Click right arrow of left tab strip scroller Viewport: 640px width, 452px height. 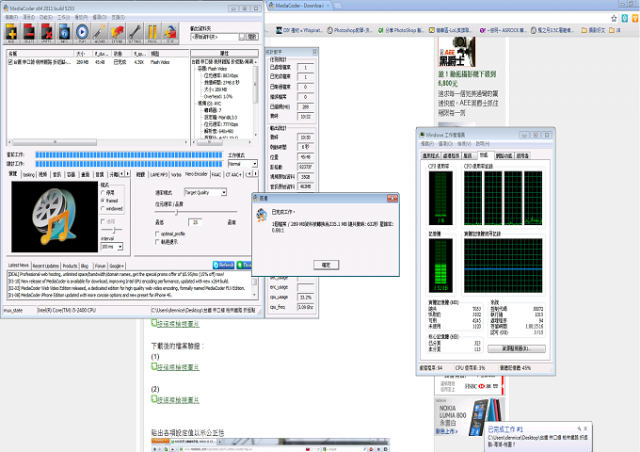[128, 174]
